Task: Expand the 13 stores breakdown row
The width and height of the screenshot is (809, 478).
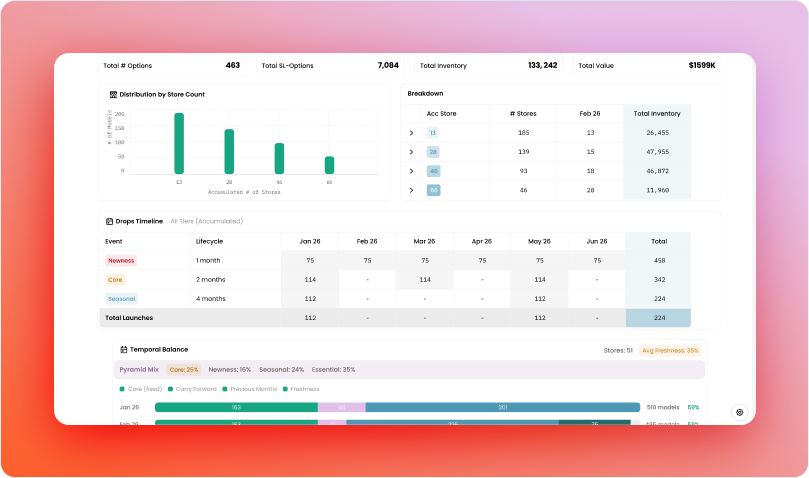Action: coord(411,133)
